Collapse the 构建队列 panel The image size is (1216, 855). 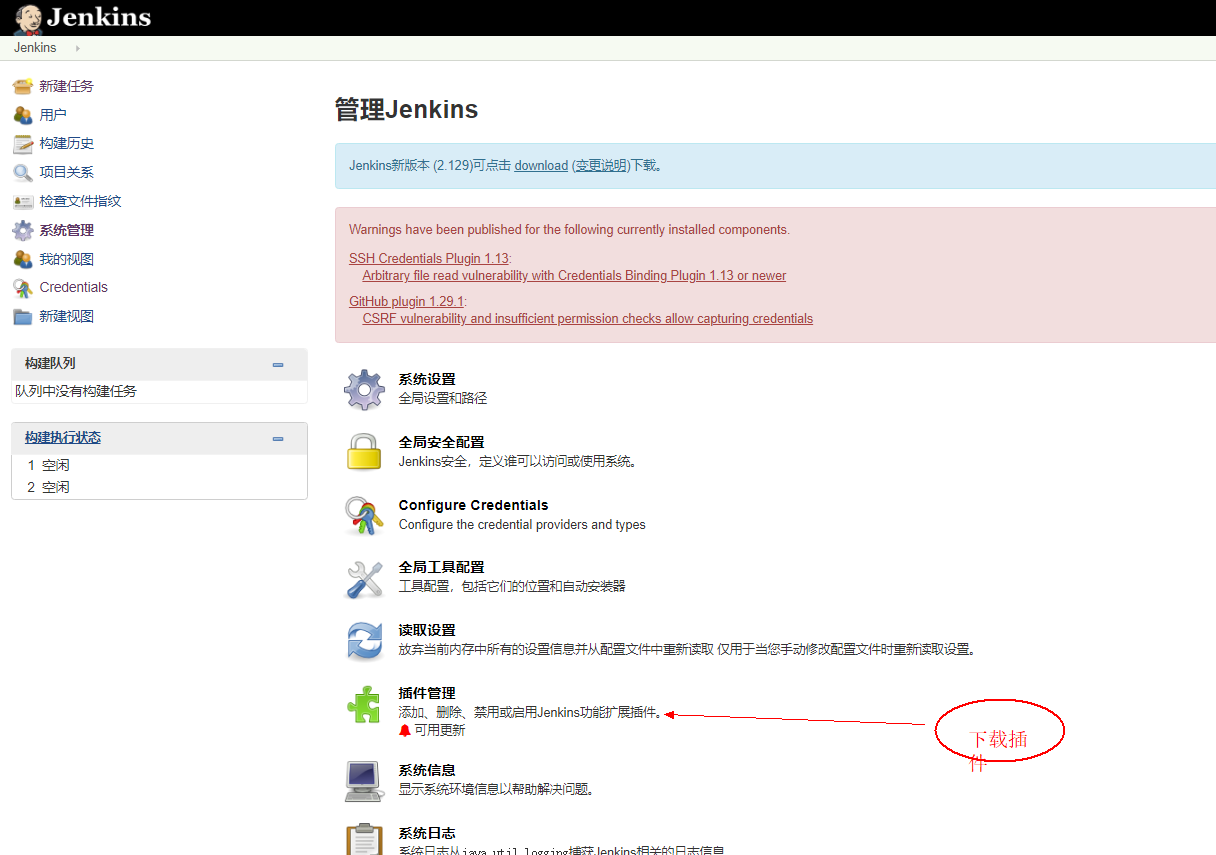pyautogui.click(x=278, y=365)
